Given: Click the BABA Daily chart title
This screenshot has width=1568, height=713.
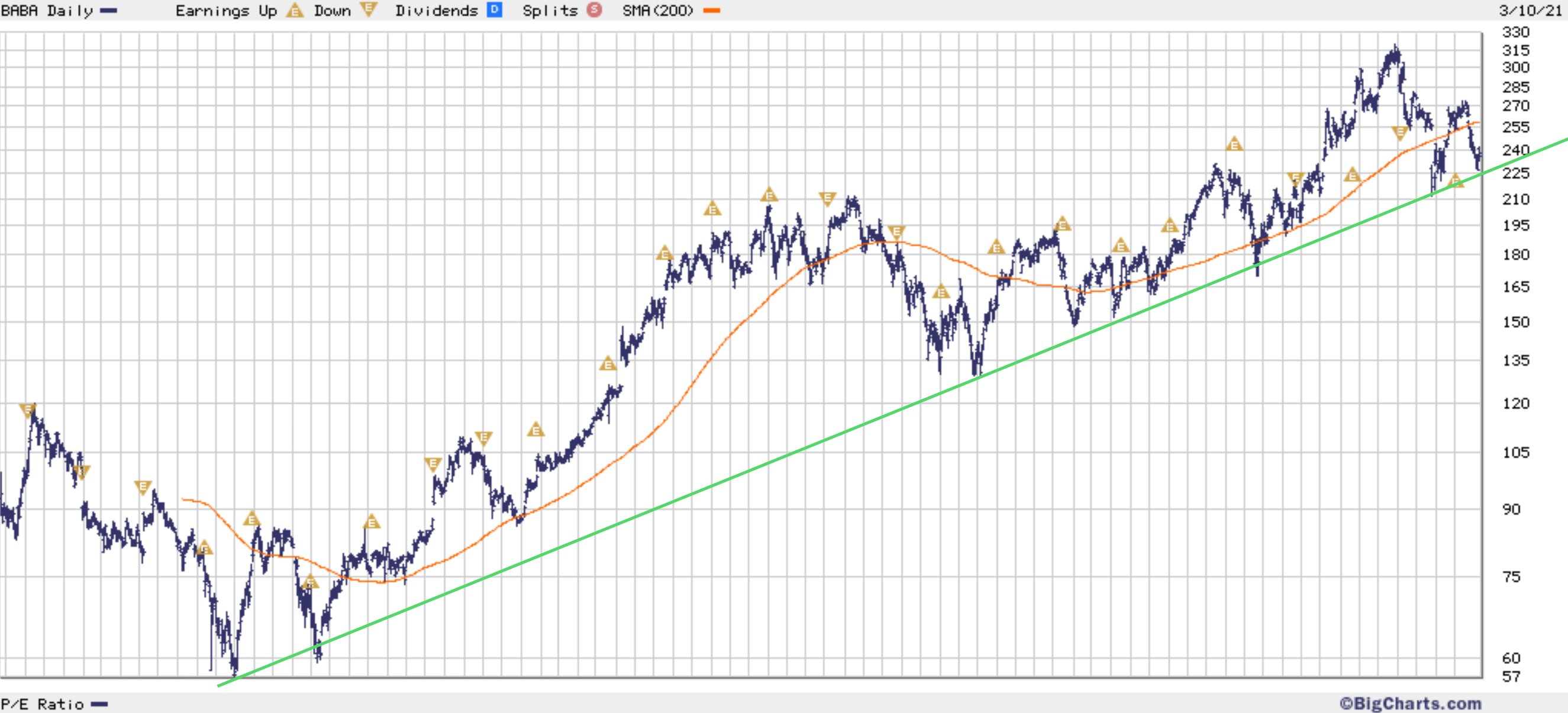Looking at the screenshot, I should click(x=46, y=10).
